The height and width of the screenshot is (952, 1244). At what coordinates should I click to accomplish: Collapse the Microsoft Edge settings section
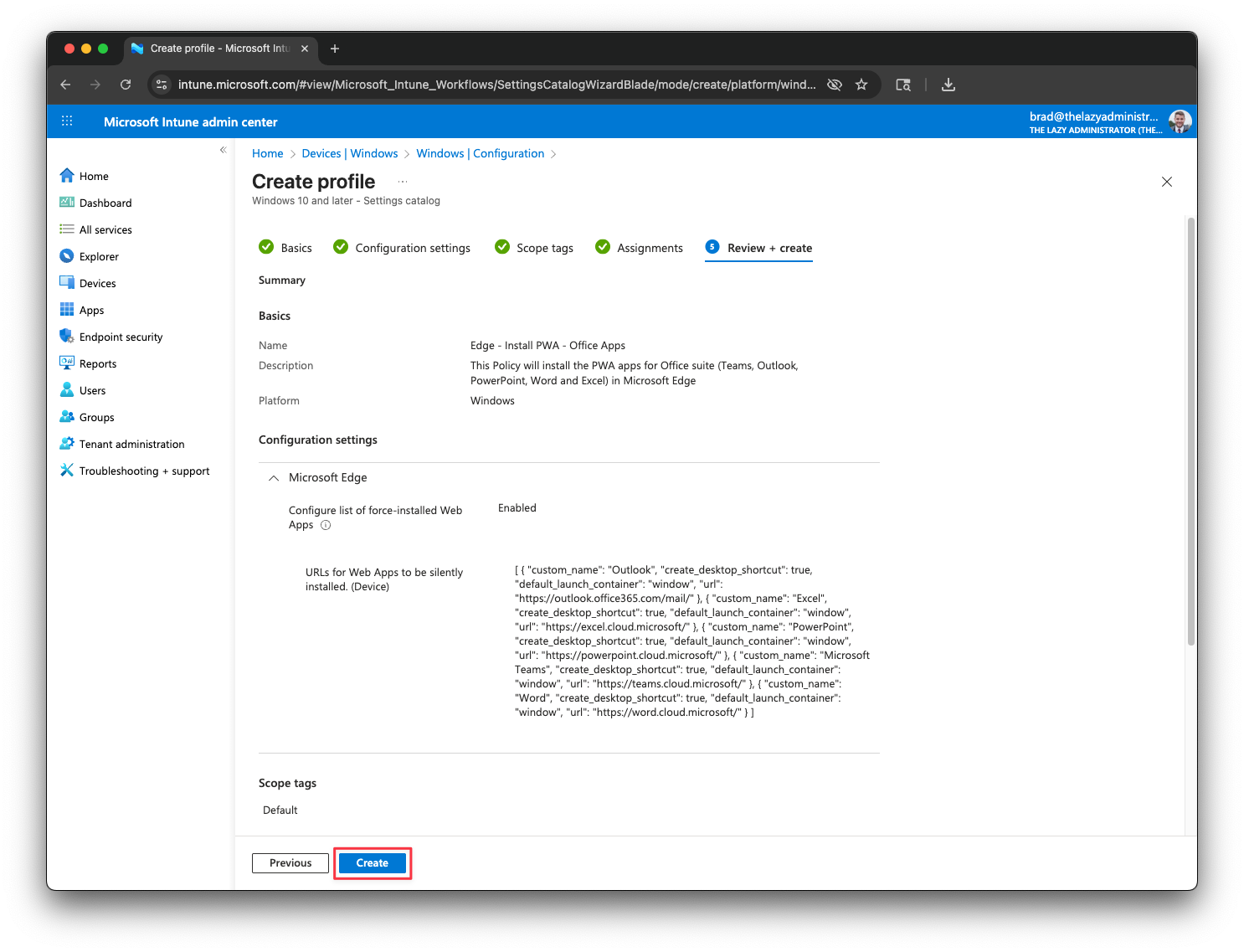274,478
